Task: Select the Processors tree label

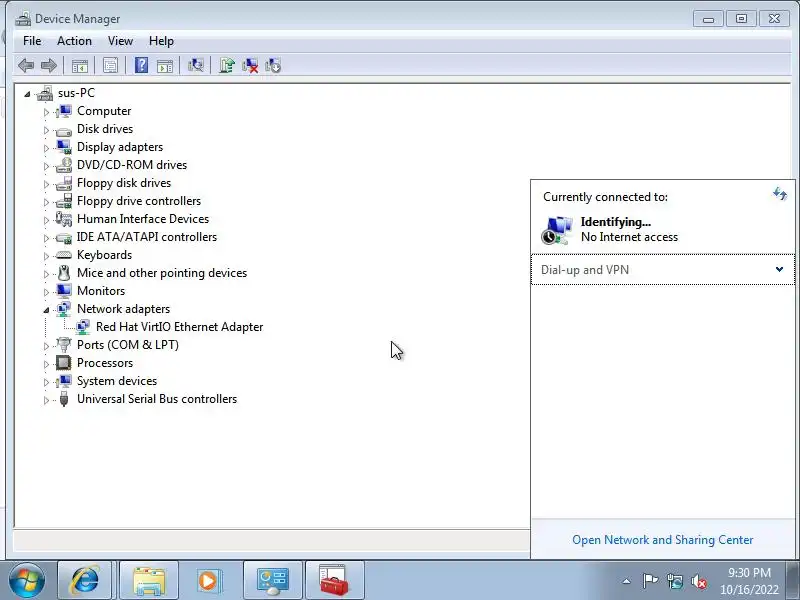Action: tap(105, 363)
